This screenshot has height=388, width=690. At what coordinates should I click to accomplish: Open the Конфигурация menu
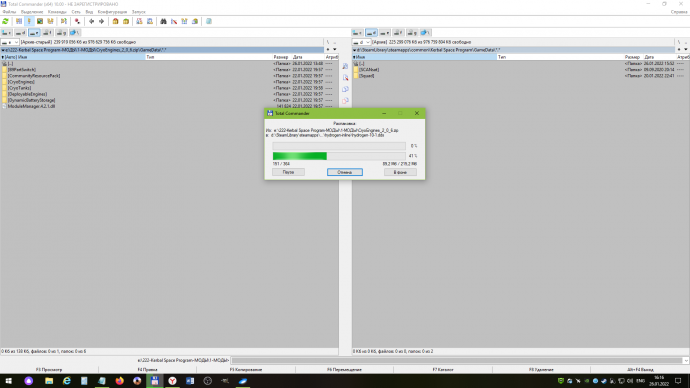(x=112, y=12)
